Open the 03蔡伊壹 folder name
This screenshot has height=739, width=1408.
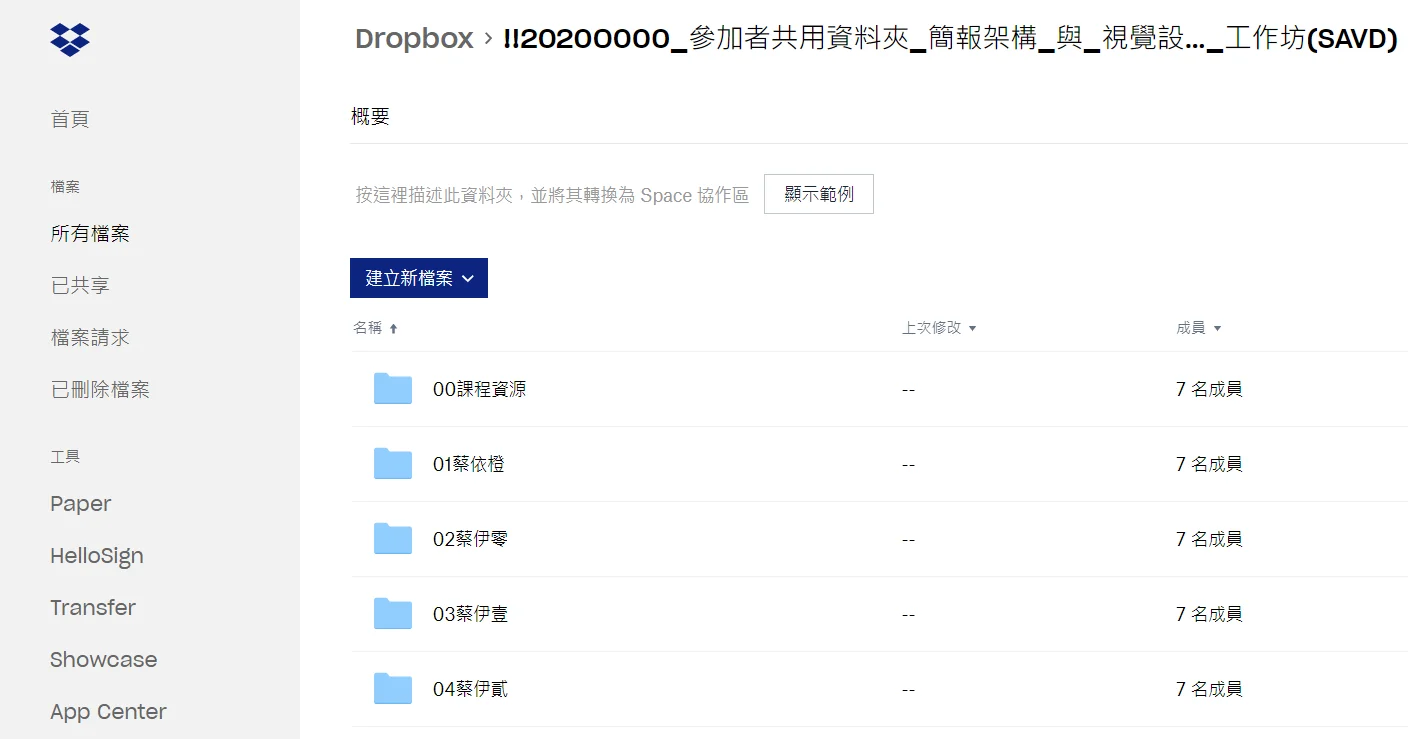tap(470, 614)
